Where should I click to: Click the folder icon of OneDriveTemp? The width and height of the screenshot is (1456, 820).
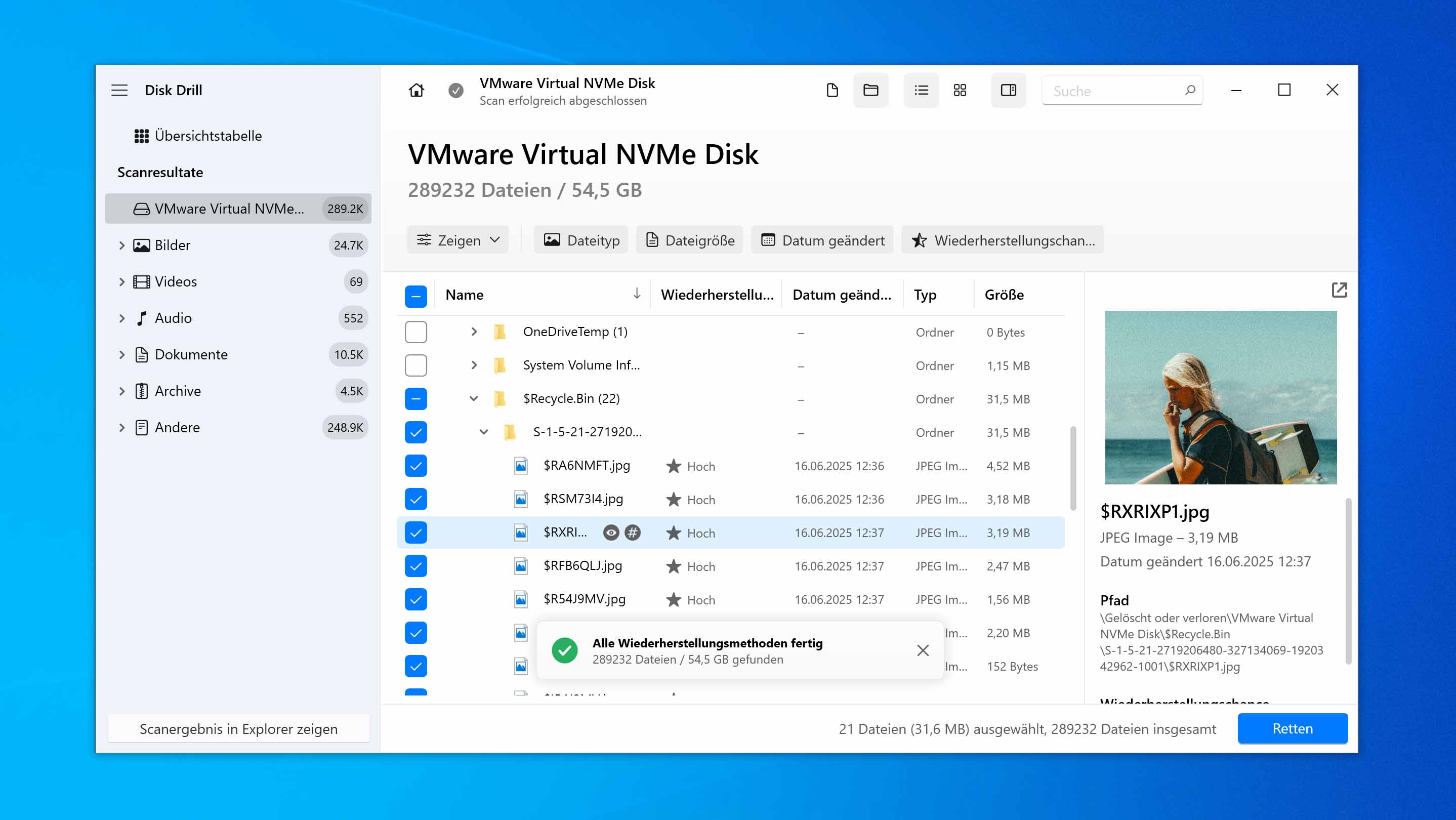click(x=500, y=332)
